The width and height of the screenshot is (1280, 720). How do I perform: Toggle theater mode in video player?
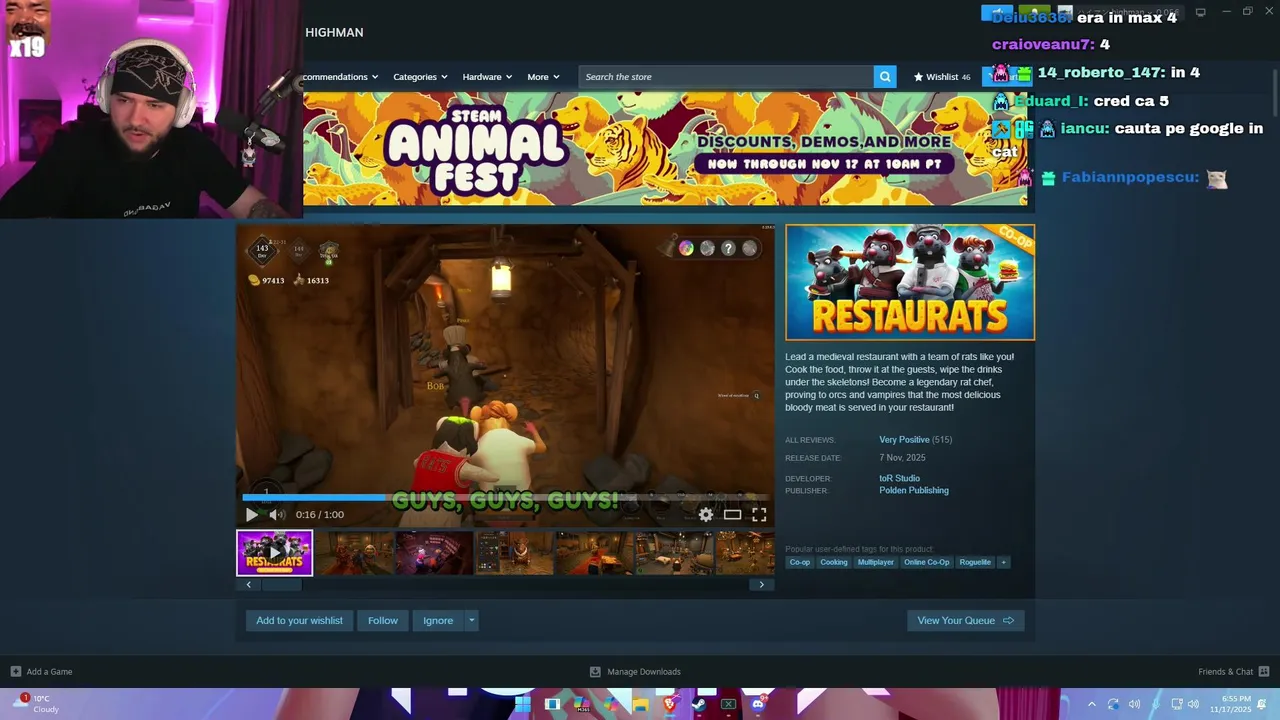(733, 514)
